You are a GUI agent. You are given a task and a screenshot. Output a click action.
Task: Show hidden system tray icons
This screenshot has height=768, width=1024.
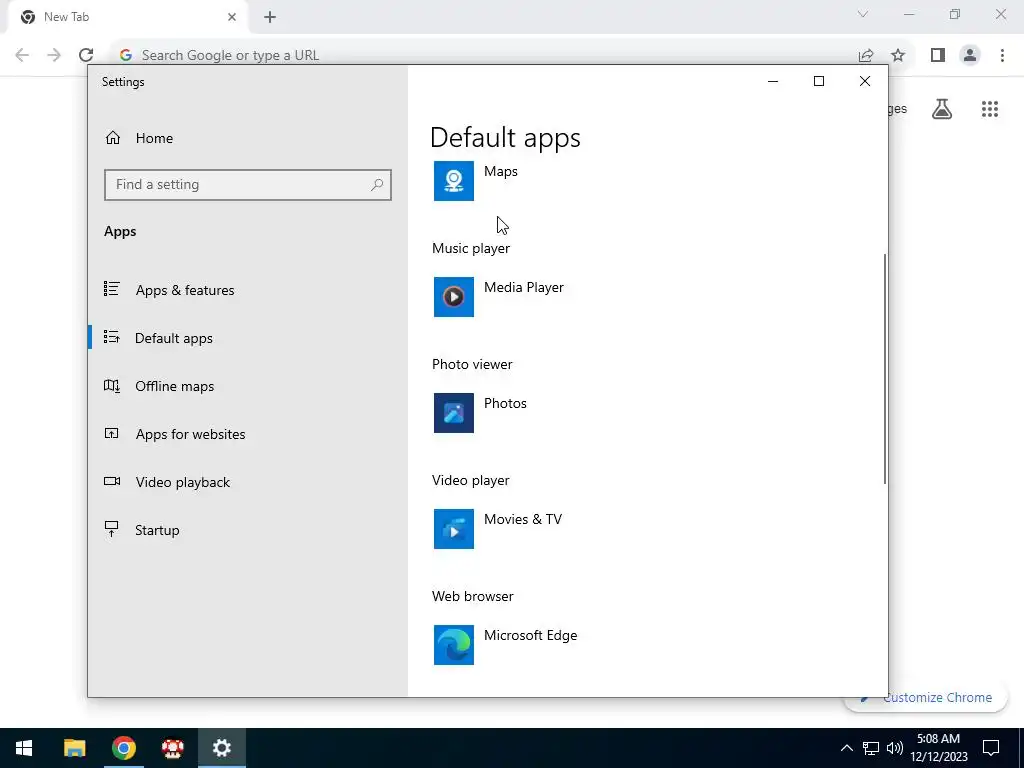tap(846, 748)
